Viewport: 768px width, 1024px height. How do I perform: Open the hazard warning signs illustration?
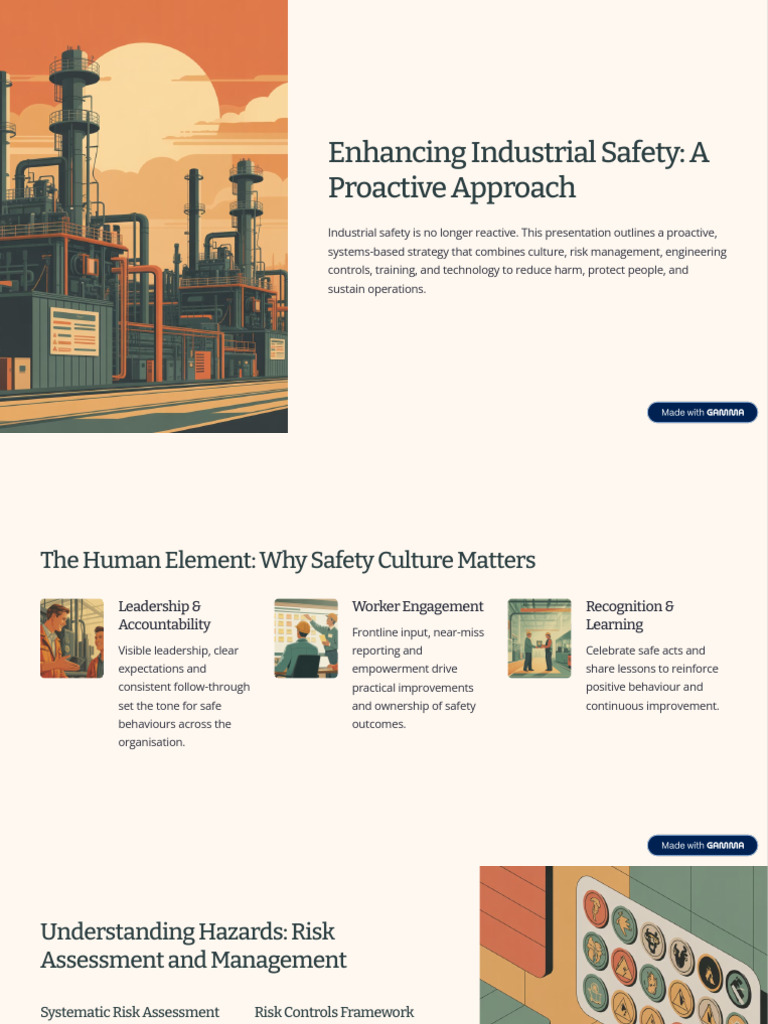point(624,945)
